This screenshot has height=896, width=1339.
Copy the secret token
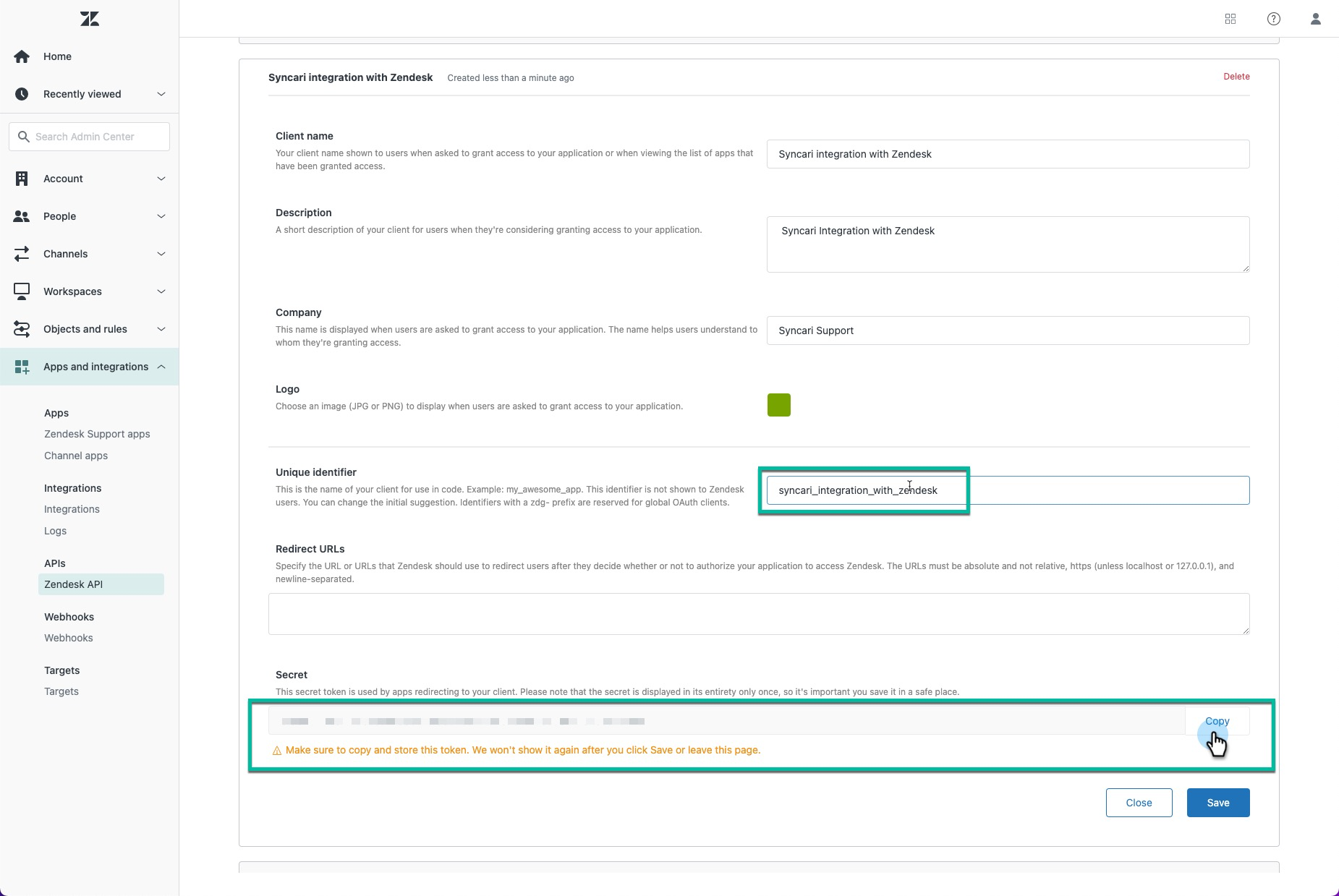(1217, 721)
